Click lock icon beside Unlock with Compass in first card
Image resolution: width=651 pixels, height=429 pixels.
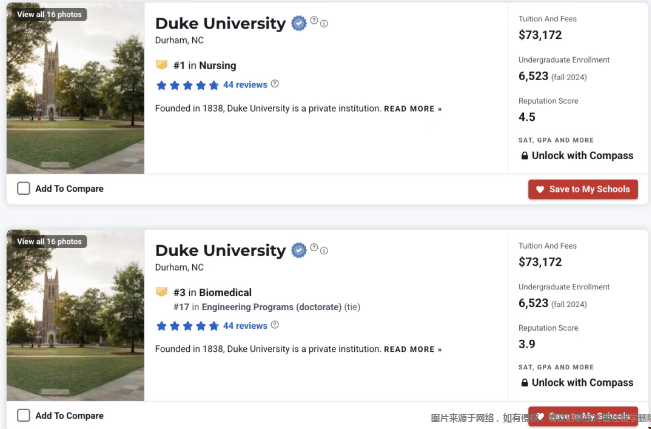tap(525, 156)
